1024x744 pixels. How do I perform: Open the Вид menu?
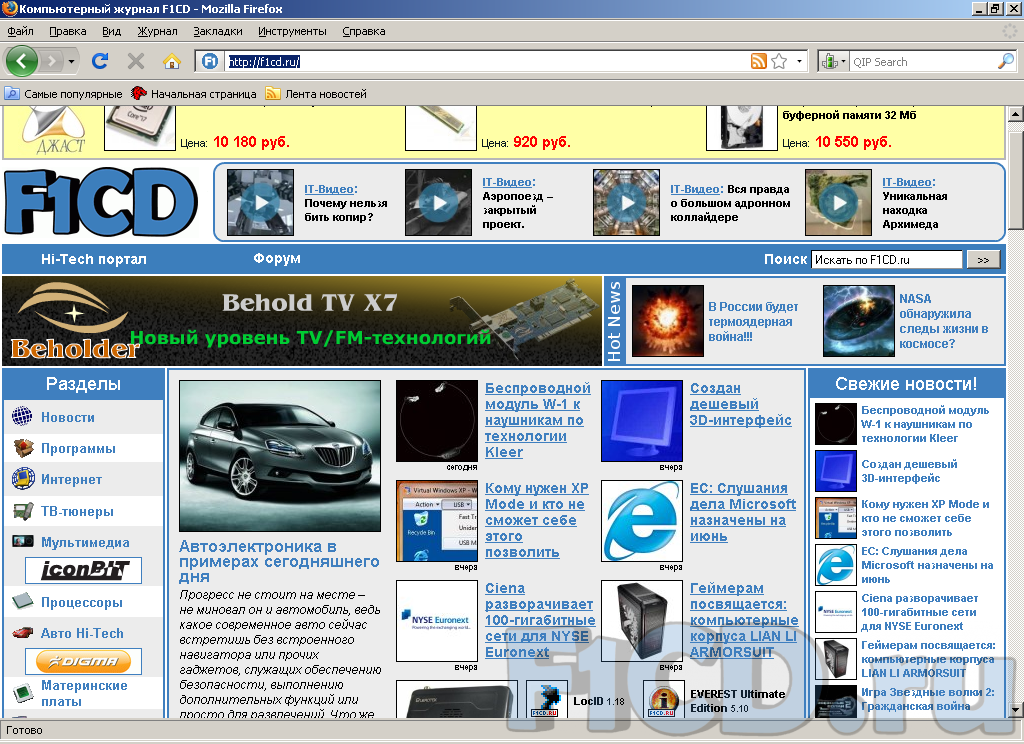point(112,31)
